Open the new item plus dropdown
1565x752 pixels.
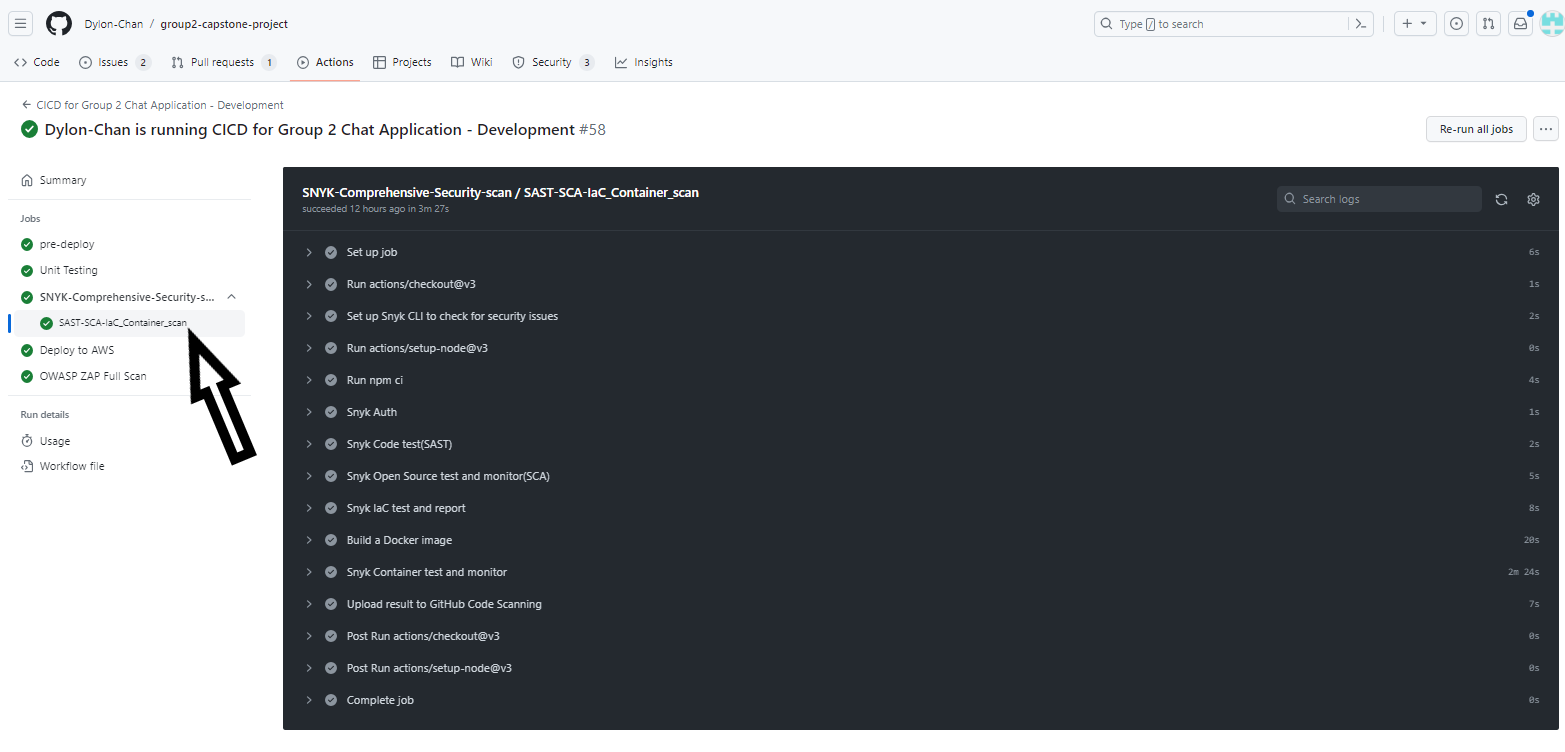(1414, 23)
